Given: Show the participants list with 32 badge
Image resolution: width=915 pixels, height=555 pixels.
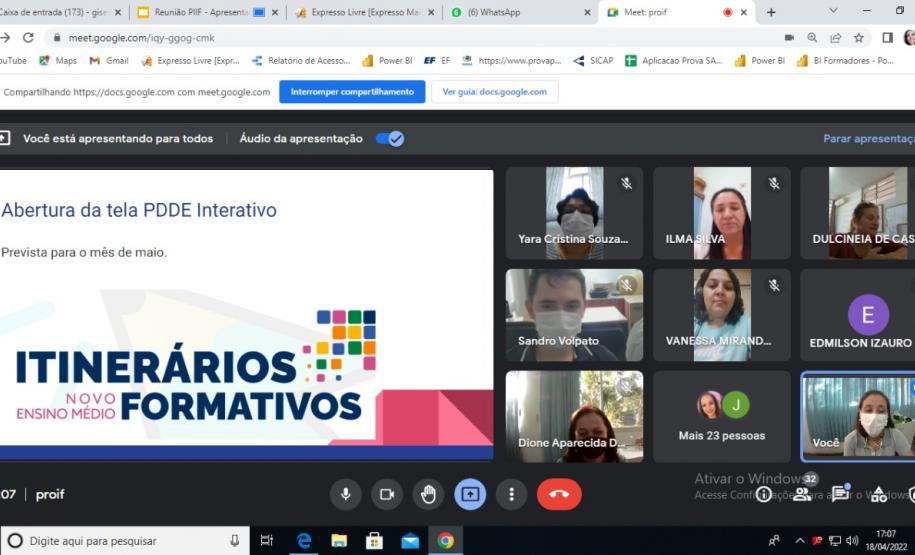Looking at the screenshot, I should point(802,493).
